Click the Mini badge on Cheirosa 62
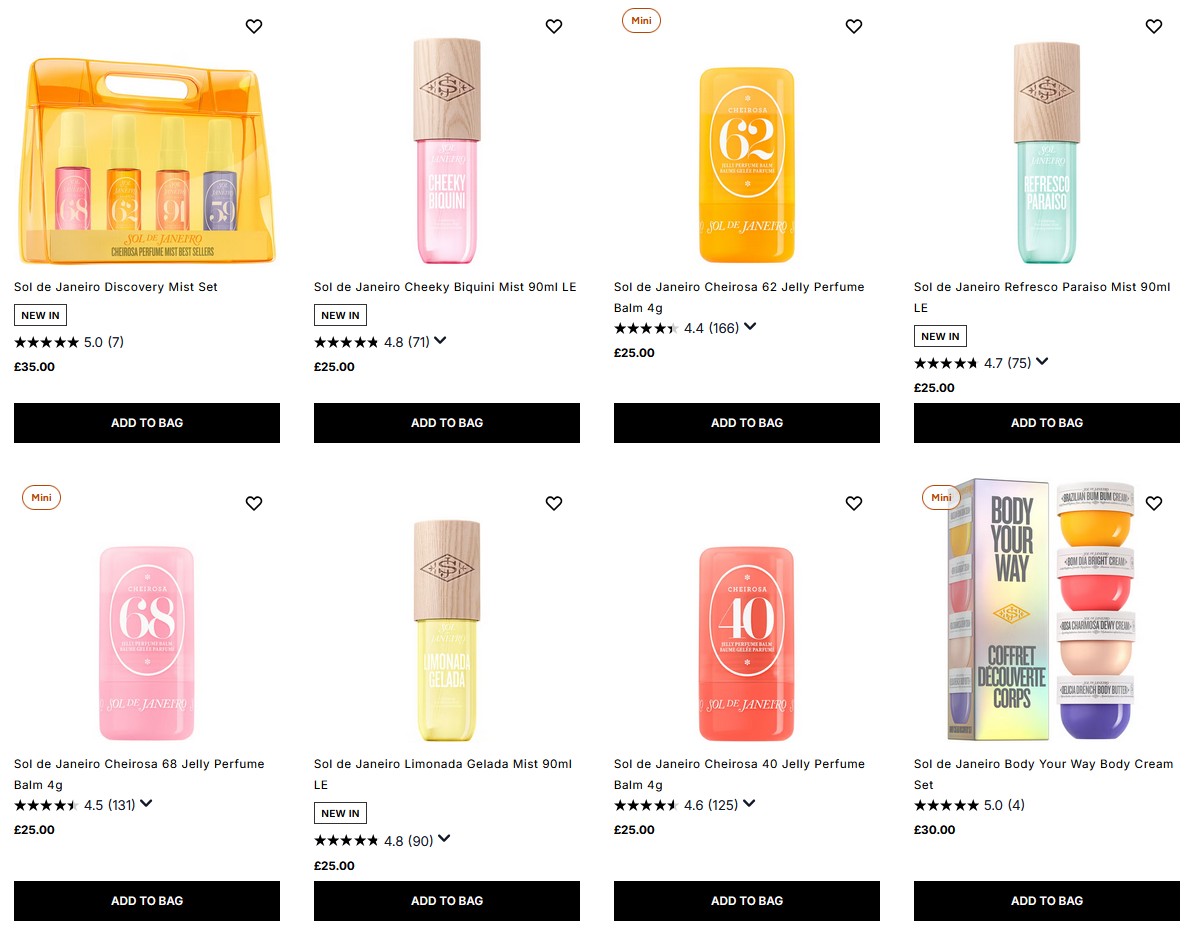The height and width of the screenshot is (932, 1194). [641, 20]
